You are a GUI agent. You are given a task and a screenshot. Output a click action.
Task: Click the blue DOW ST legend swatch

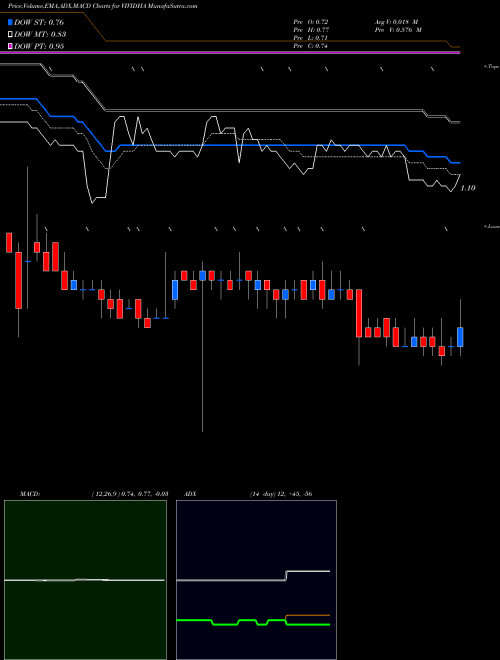point(10,22)
